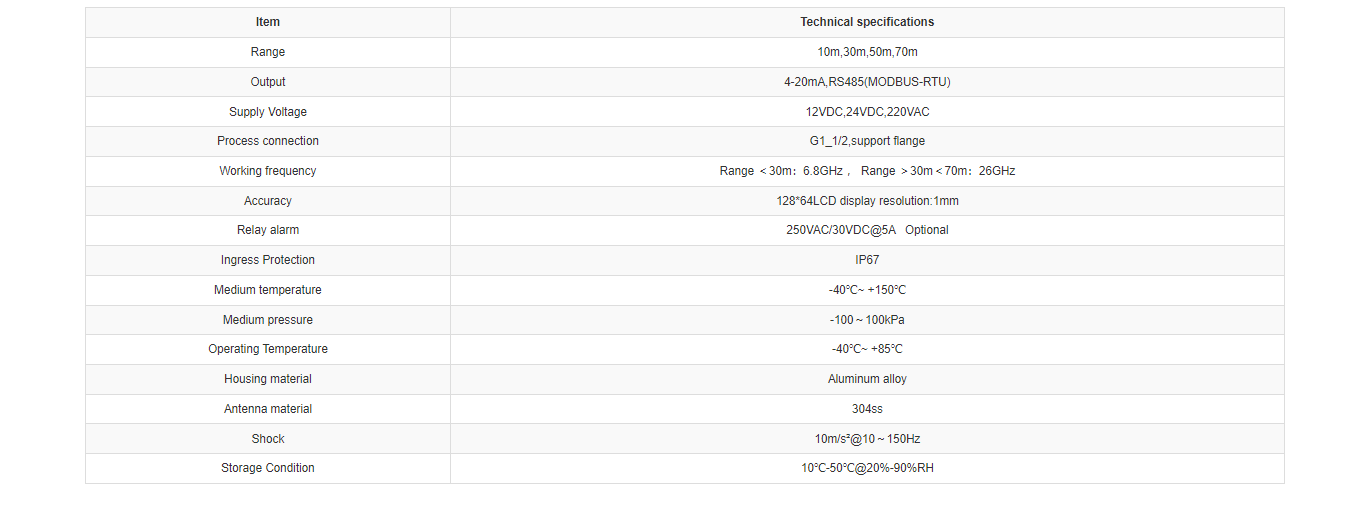Screen dimensions: 1352x507
Task: Click the "Item" column header
Action: pos(267,22)
